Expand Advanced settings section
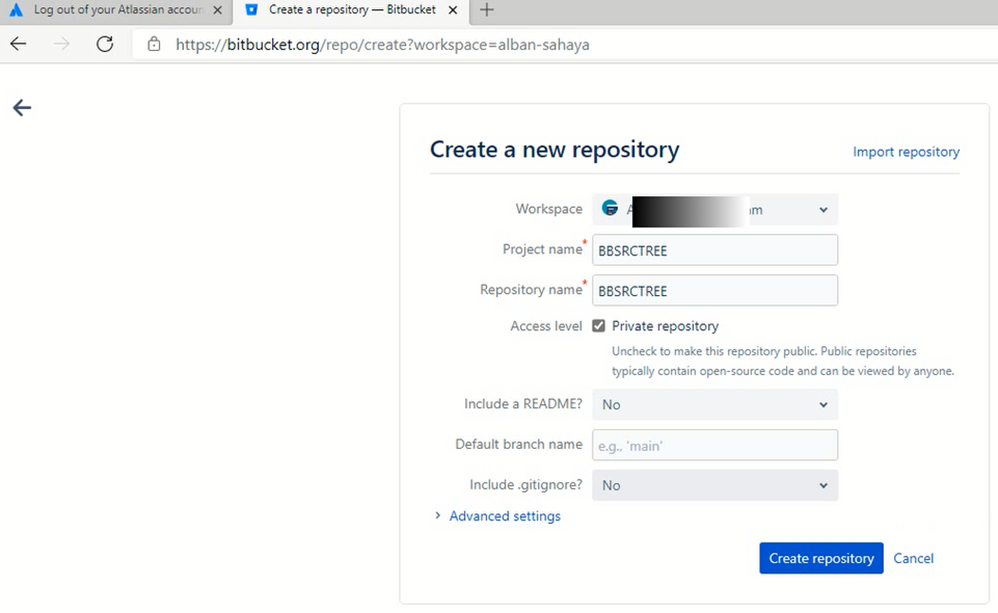Image resolution: width=998 pixels, height=613 pixels. (x=504, y=516)
